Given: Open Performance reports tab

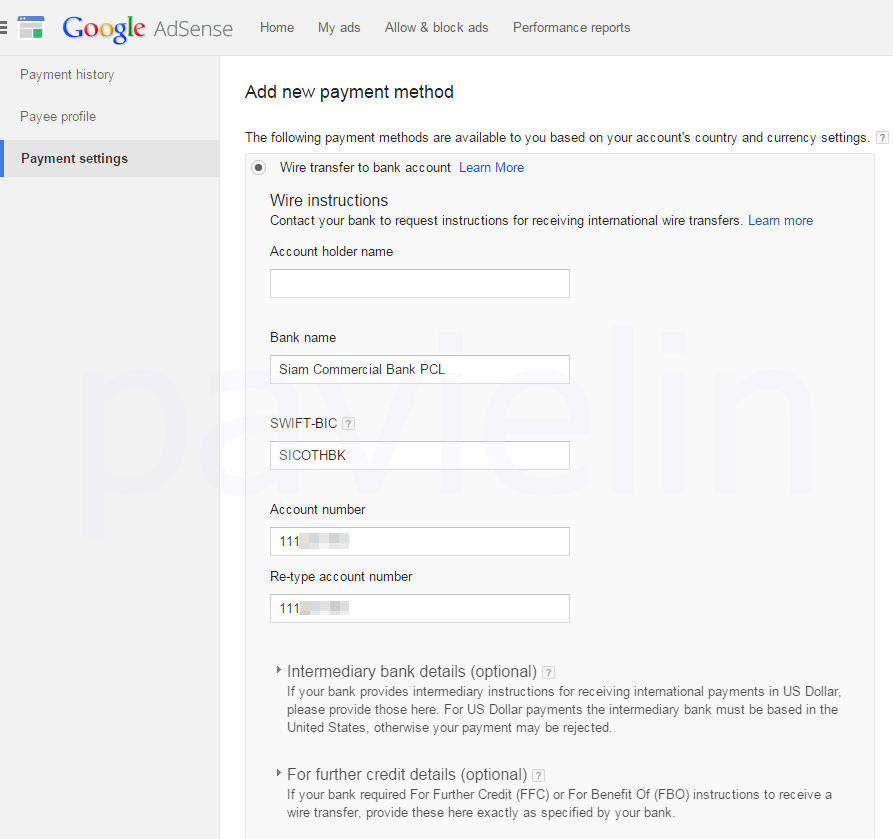Looking at the screenshot, I should 571,28.
